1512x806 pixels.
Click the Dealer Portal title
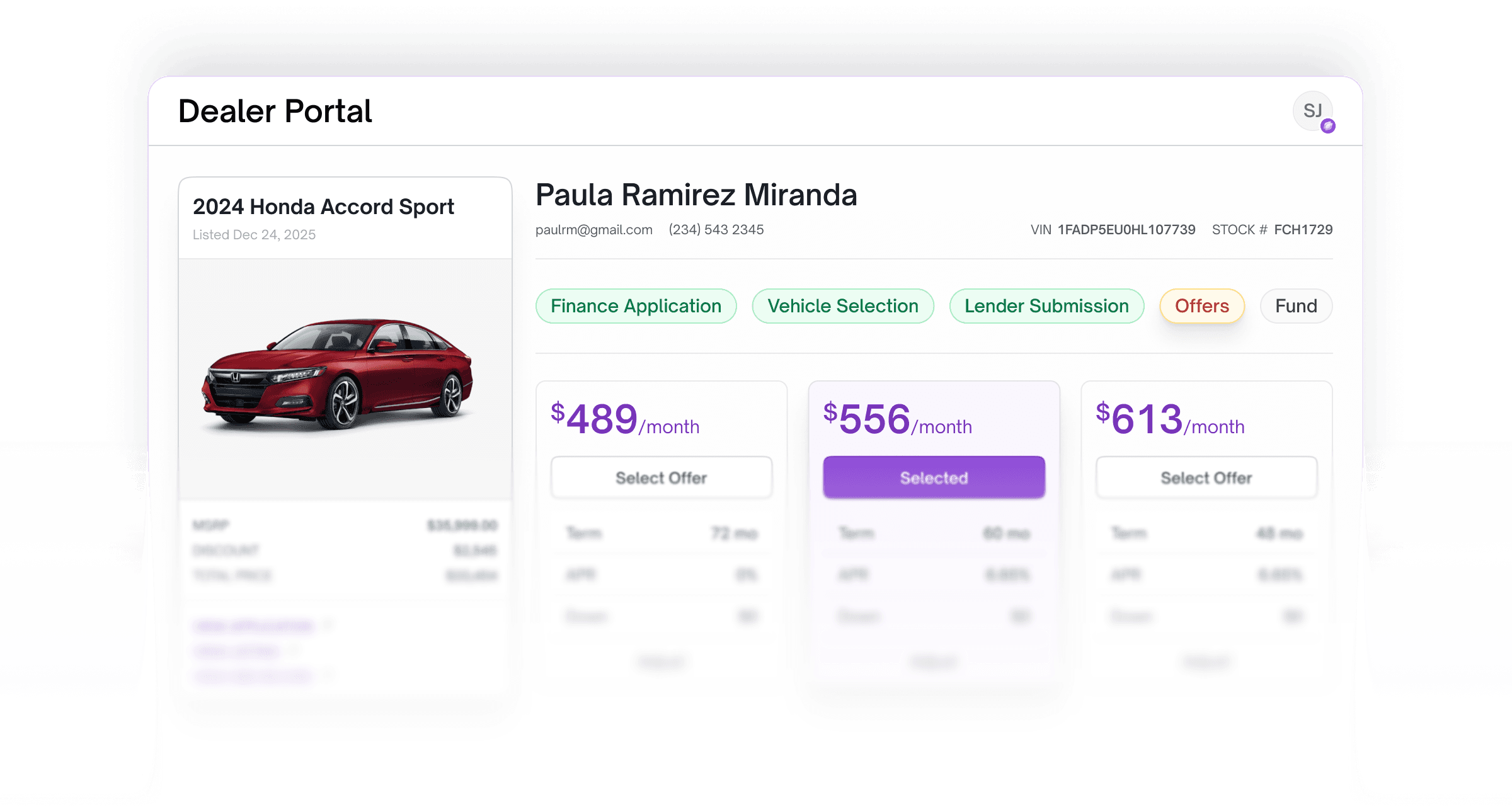pos(275,111)
